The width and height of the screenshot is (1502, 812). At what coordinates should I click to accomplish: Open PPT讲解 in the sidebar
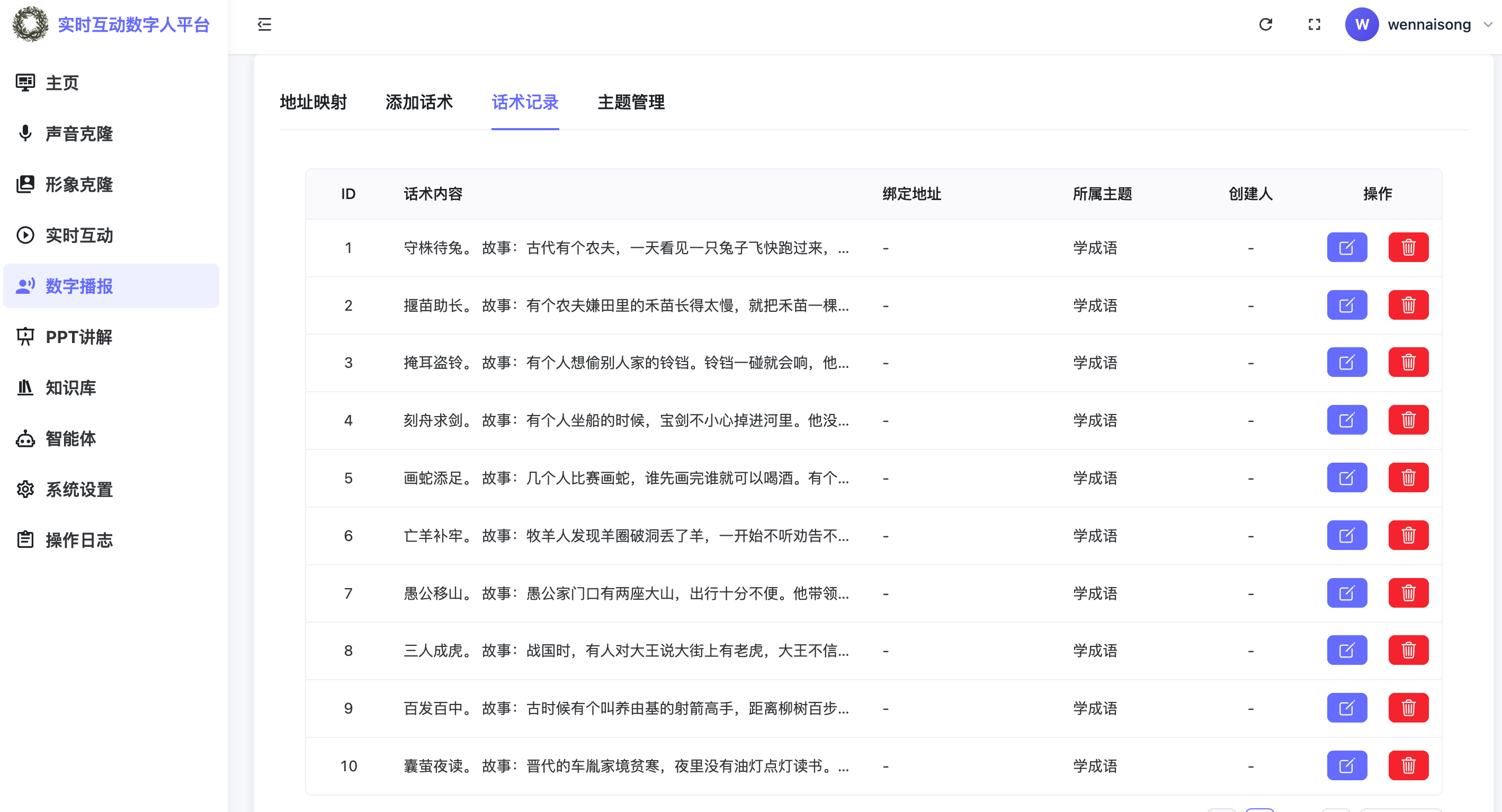pyautogui.click(x=111, y=336)
